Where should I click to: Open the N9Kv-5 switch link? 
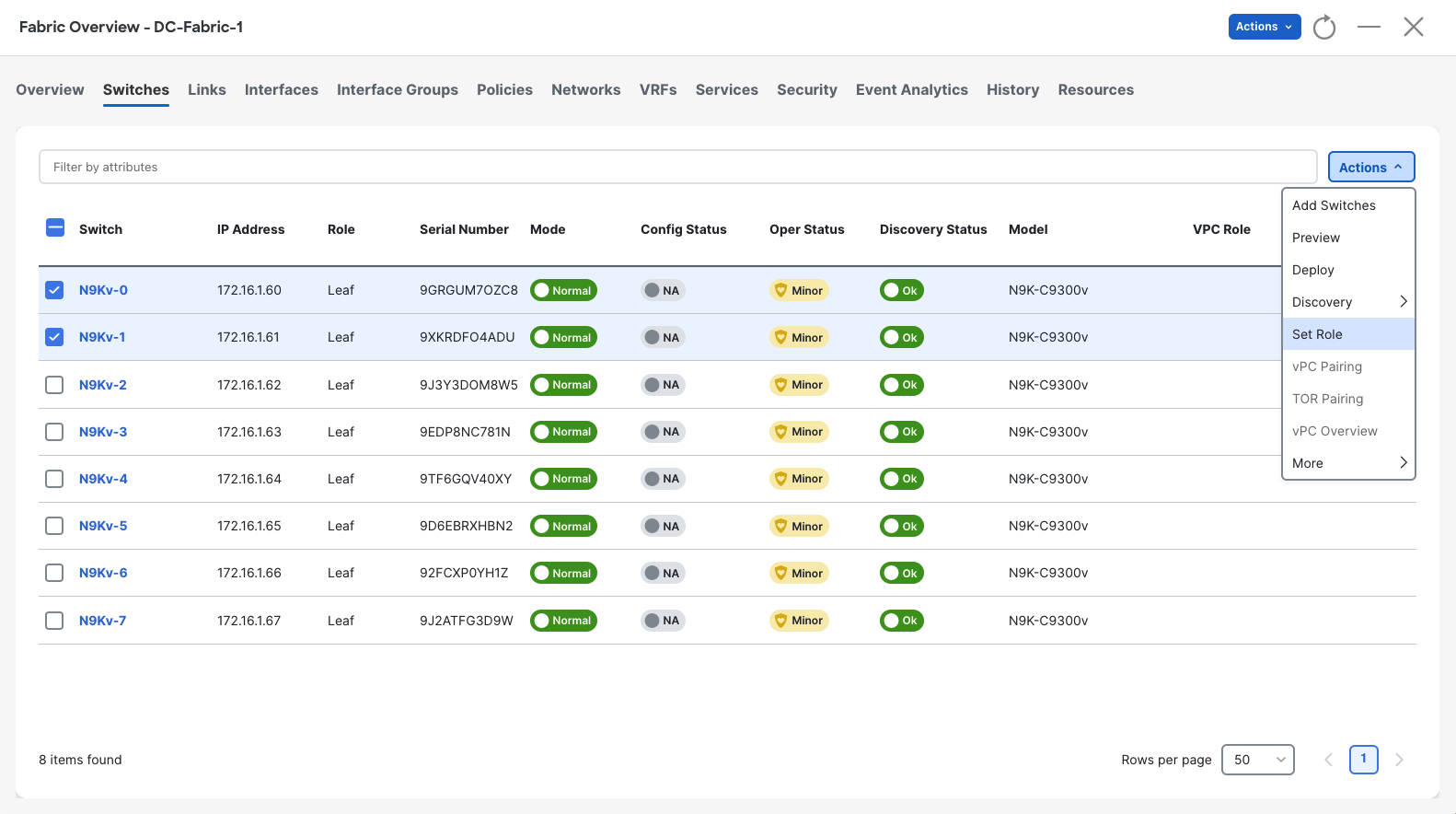[103, 526]
